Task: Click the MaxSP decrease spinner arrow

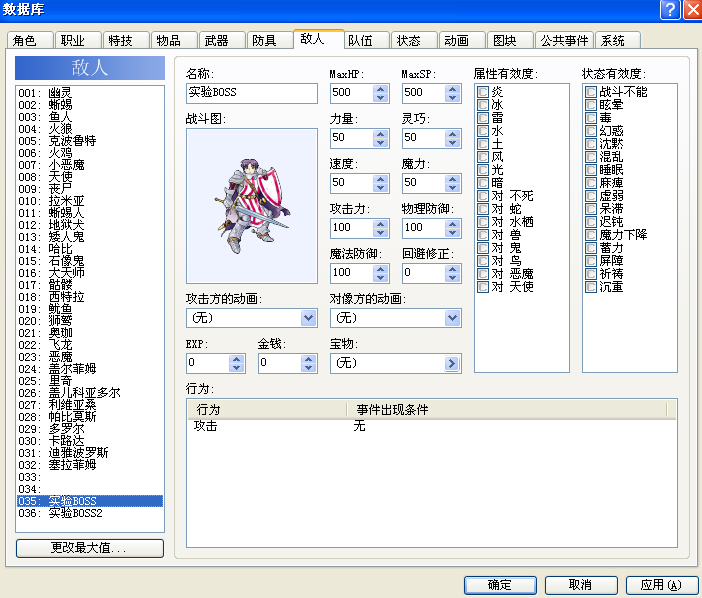Action: pyautogui.click(x=453, y=98)
